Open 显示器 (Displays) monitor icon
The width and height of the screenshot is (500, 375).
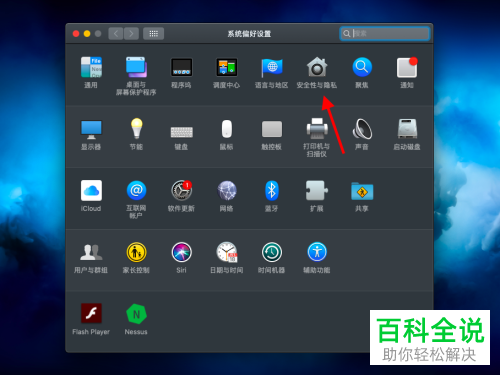coord(91,129)
